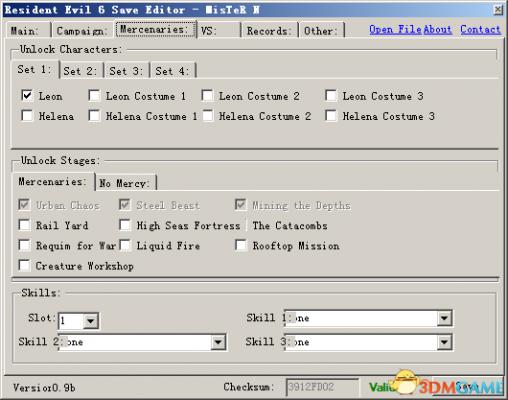
Task: Expand the Slot dropdown arrow
Action: click(90, 321)
